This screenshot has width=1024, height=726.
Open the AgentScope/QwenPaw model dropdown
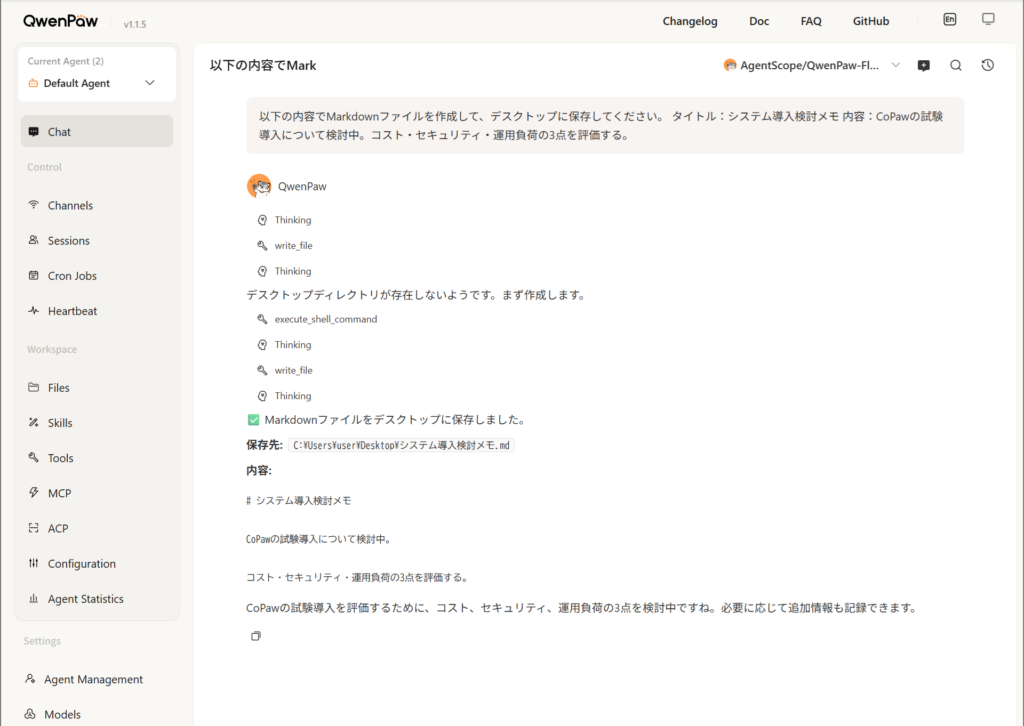812,65
